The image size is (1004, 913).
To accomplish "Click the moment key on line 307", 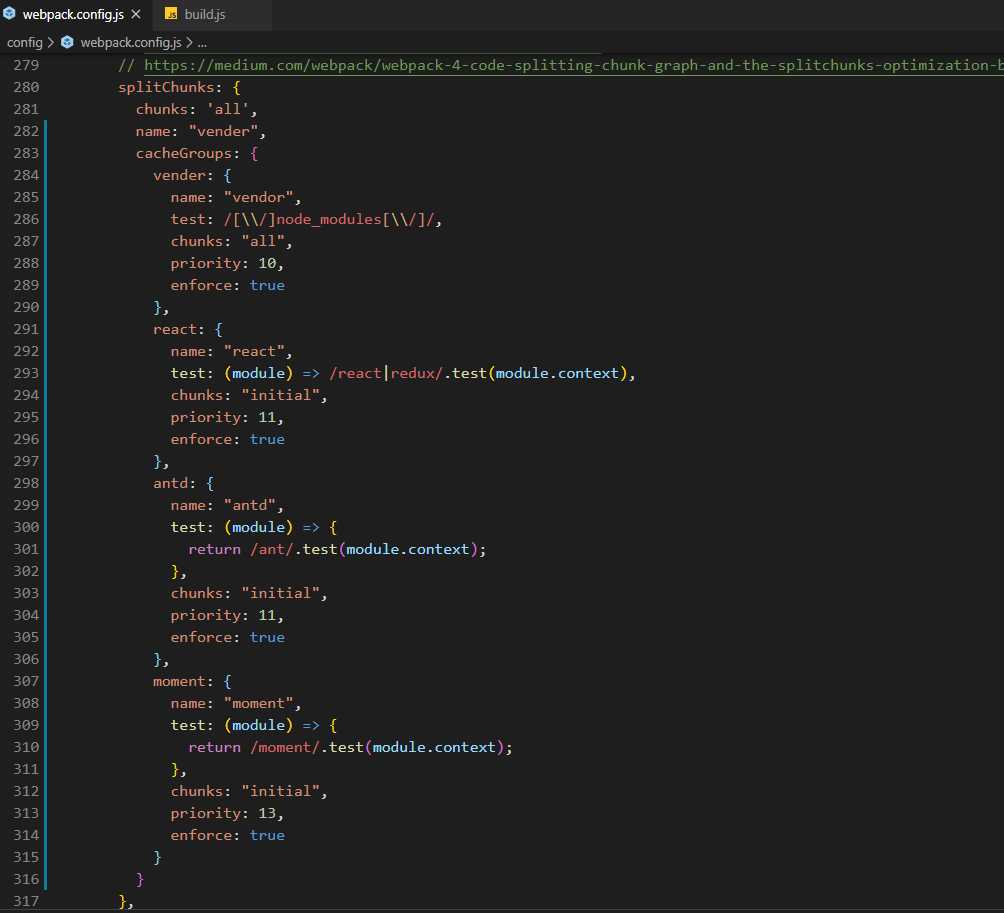I will coord(179,681).
